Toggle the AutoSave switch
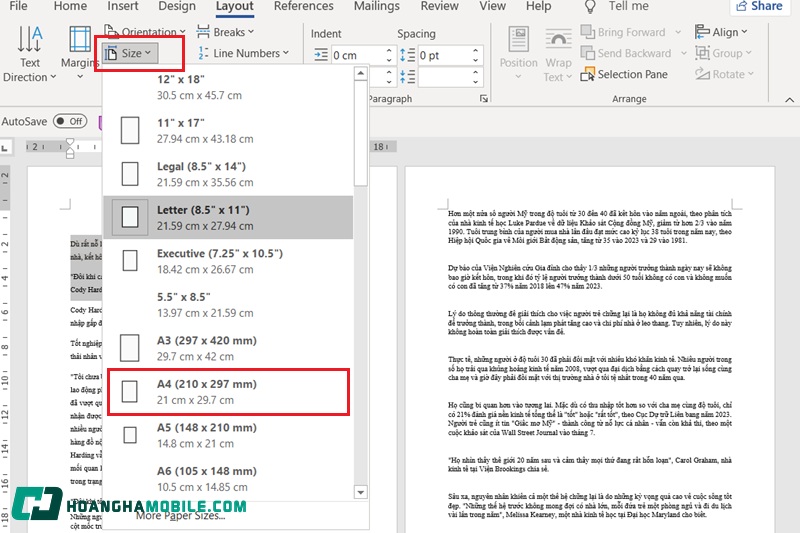The width and height of the screenshot is (800, 533). pyautogui.click(x=70, y=121)
